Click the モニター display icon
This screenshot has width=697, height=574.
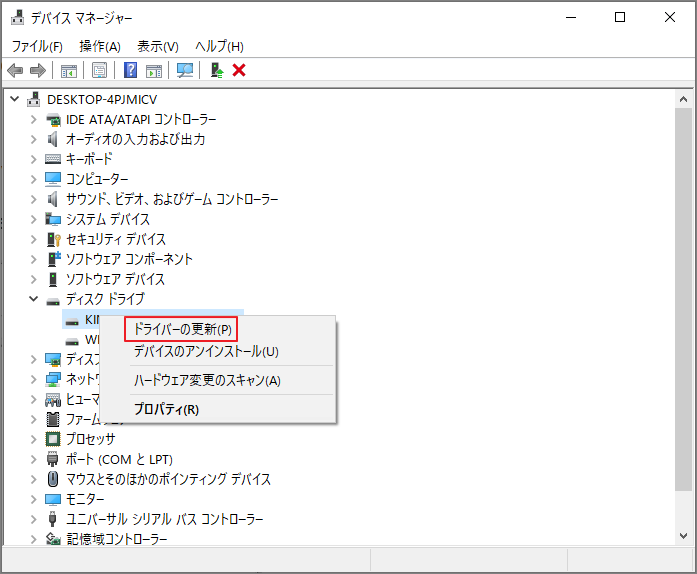point(53,499)
